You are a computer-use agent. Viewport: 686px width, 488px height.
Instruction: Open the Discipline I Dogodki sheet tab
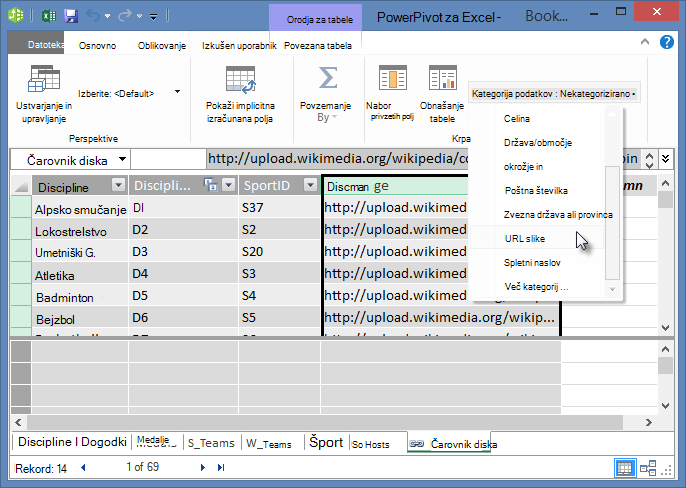pyautogui.click(x=72, y=442)
